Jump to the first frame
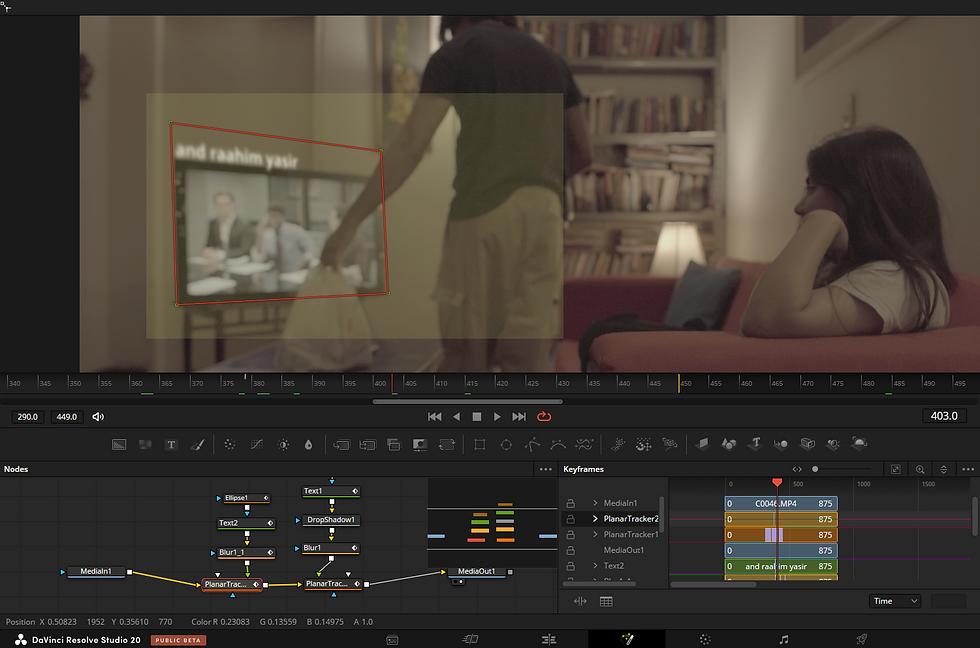This screenshot has width=980, height=648. point(434,417)
